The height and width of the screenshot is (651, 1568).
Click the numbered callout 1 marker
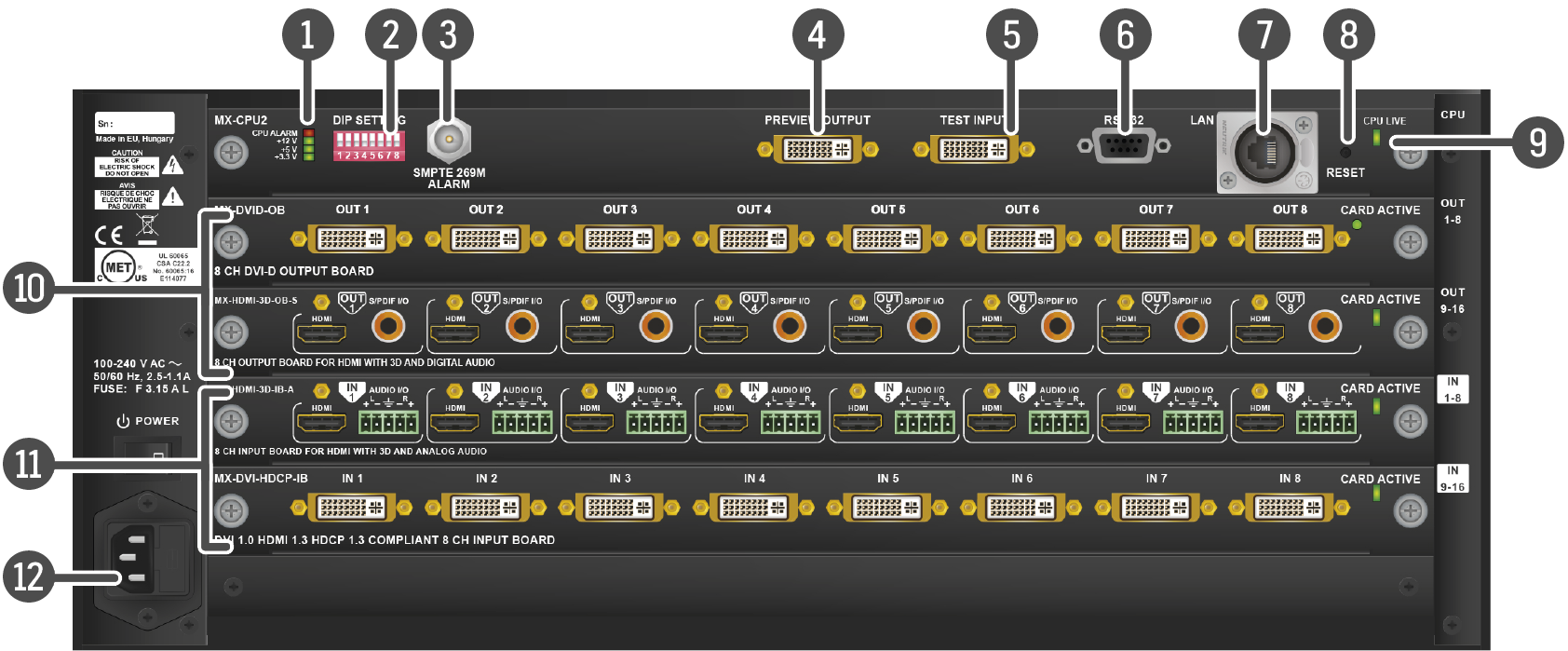307,36
